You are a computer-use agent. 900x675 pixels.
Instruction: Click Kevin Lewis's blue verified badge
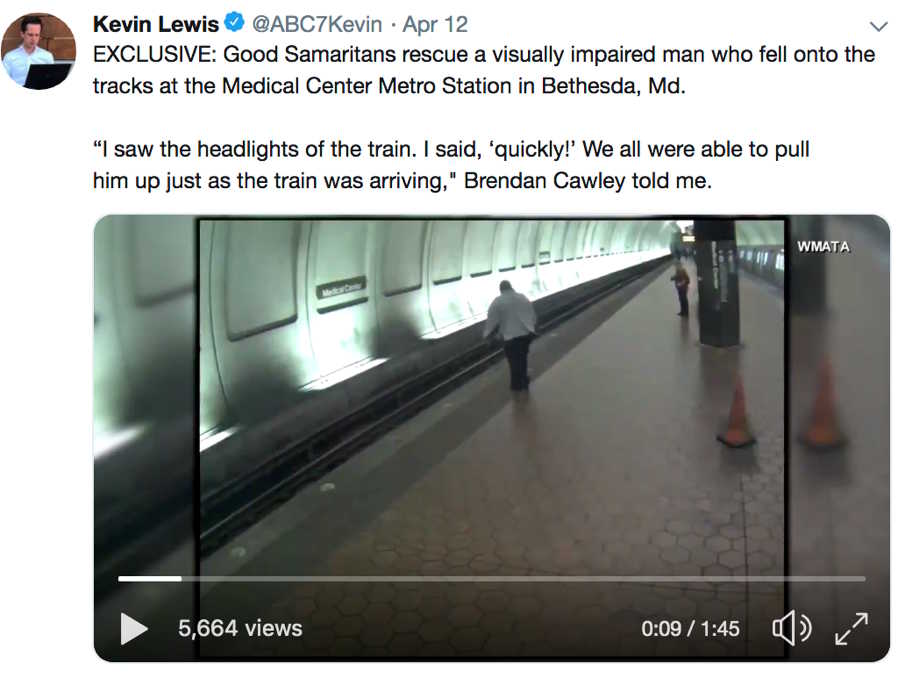(234, 22)
